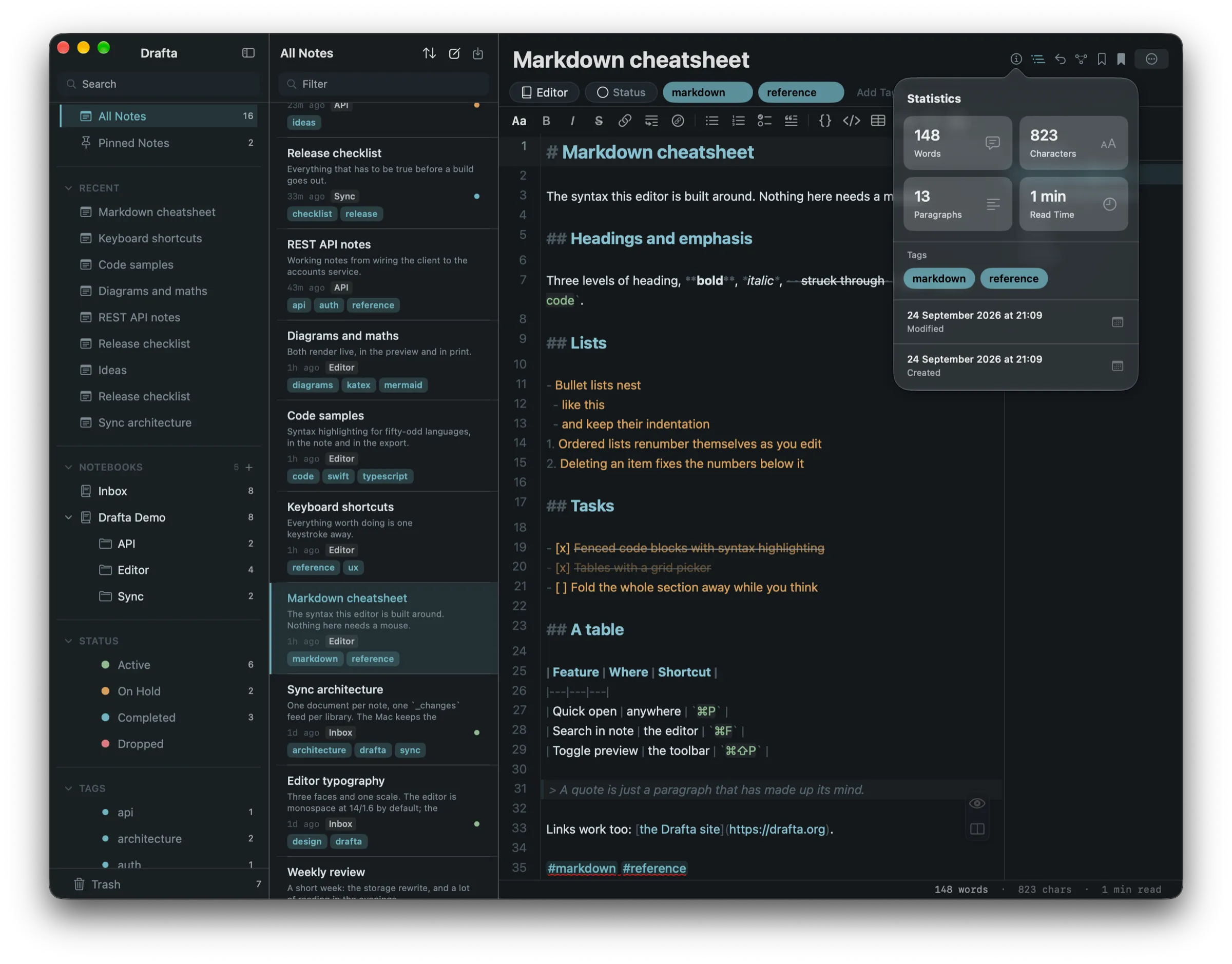The image size is (1232, 964).
Task: Click the '## Tasks' heading in the editor
Action: (580, 506)
